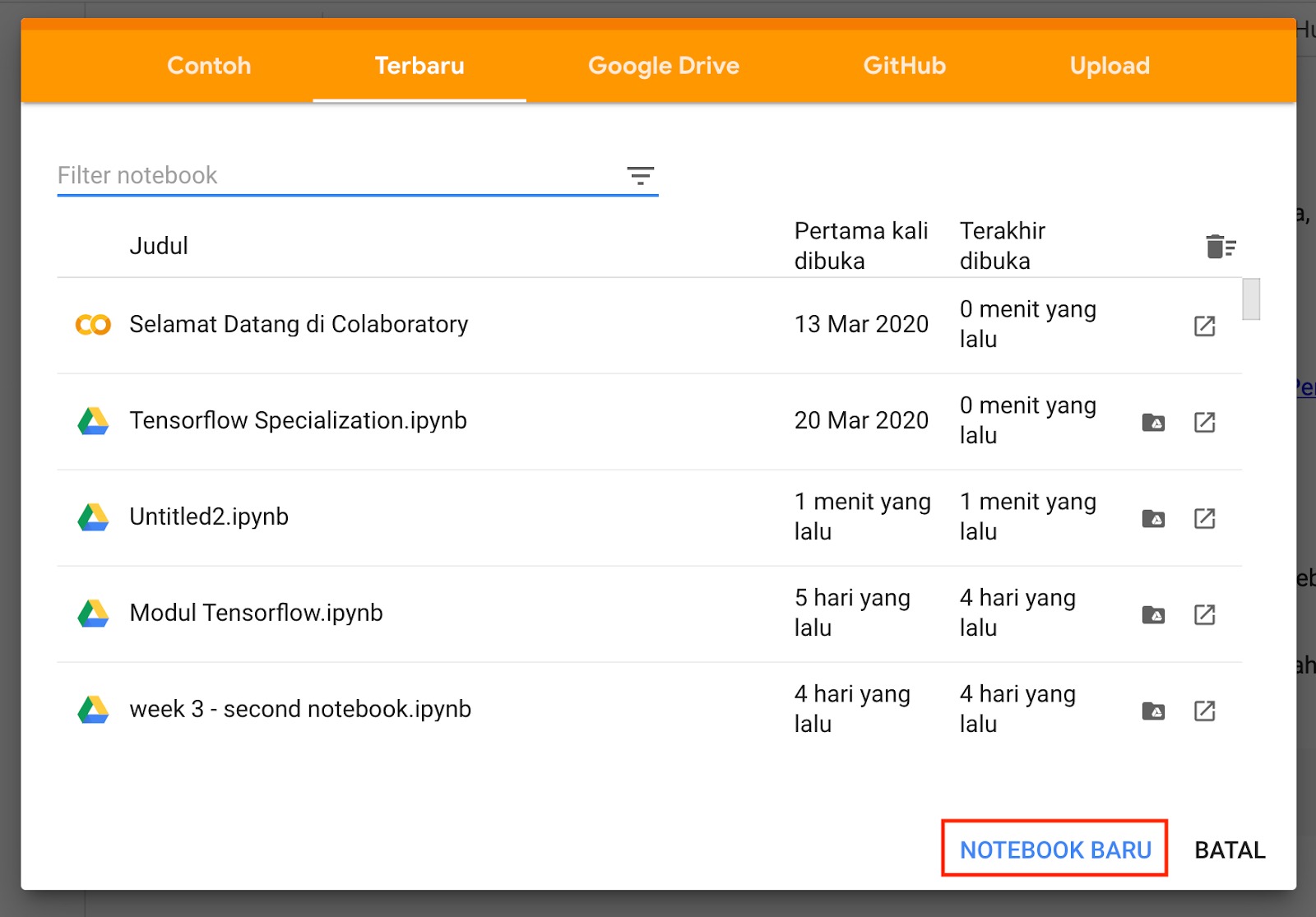The width and height of the screenshot is (1316, 917).
Task: Click the Drive icon beside Modul Tensorflow.ipynb
Action: pyautogui.click(x=93, y=614)
